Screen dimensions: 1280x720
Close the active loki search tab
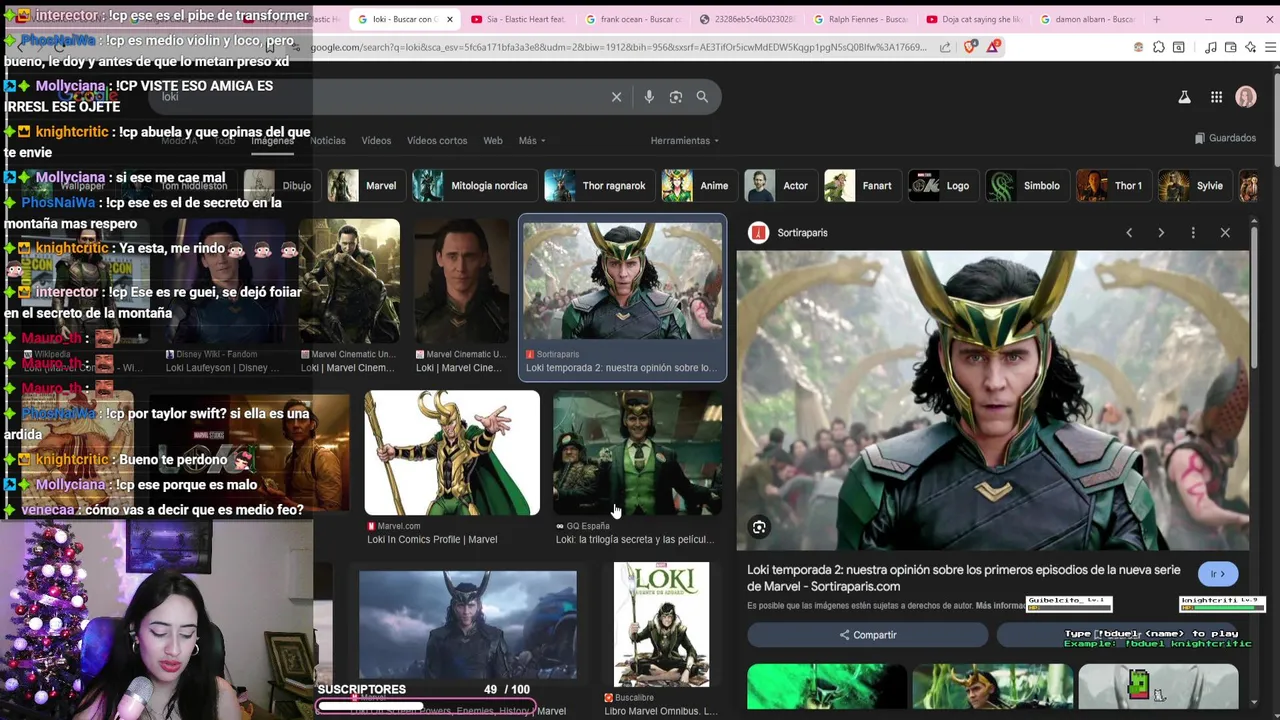coord(449,19)
